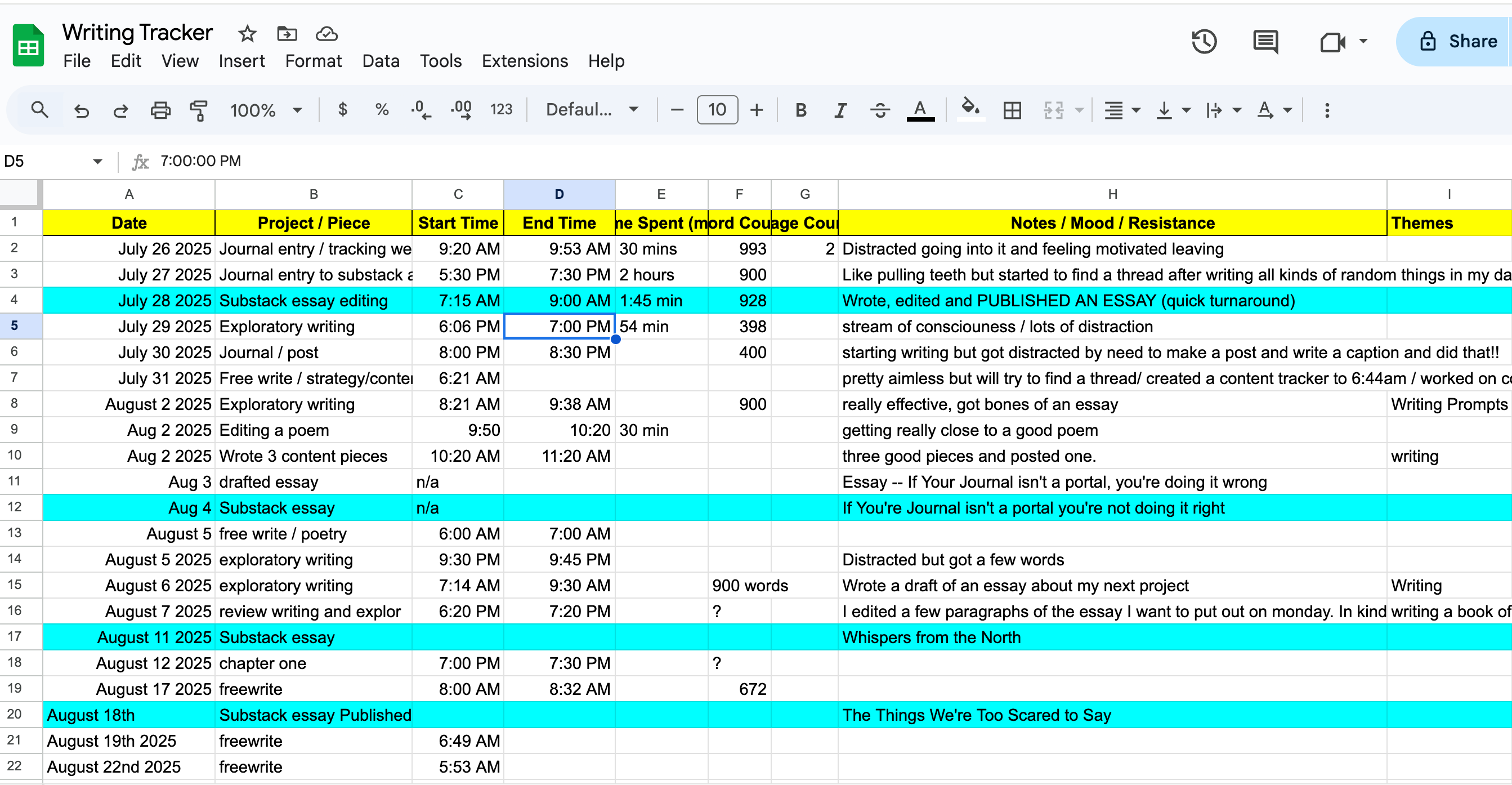This screenshot has height=785, width=1512.
Task: Click the paint format roller icon
Action: coord(198,110)
